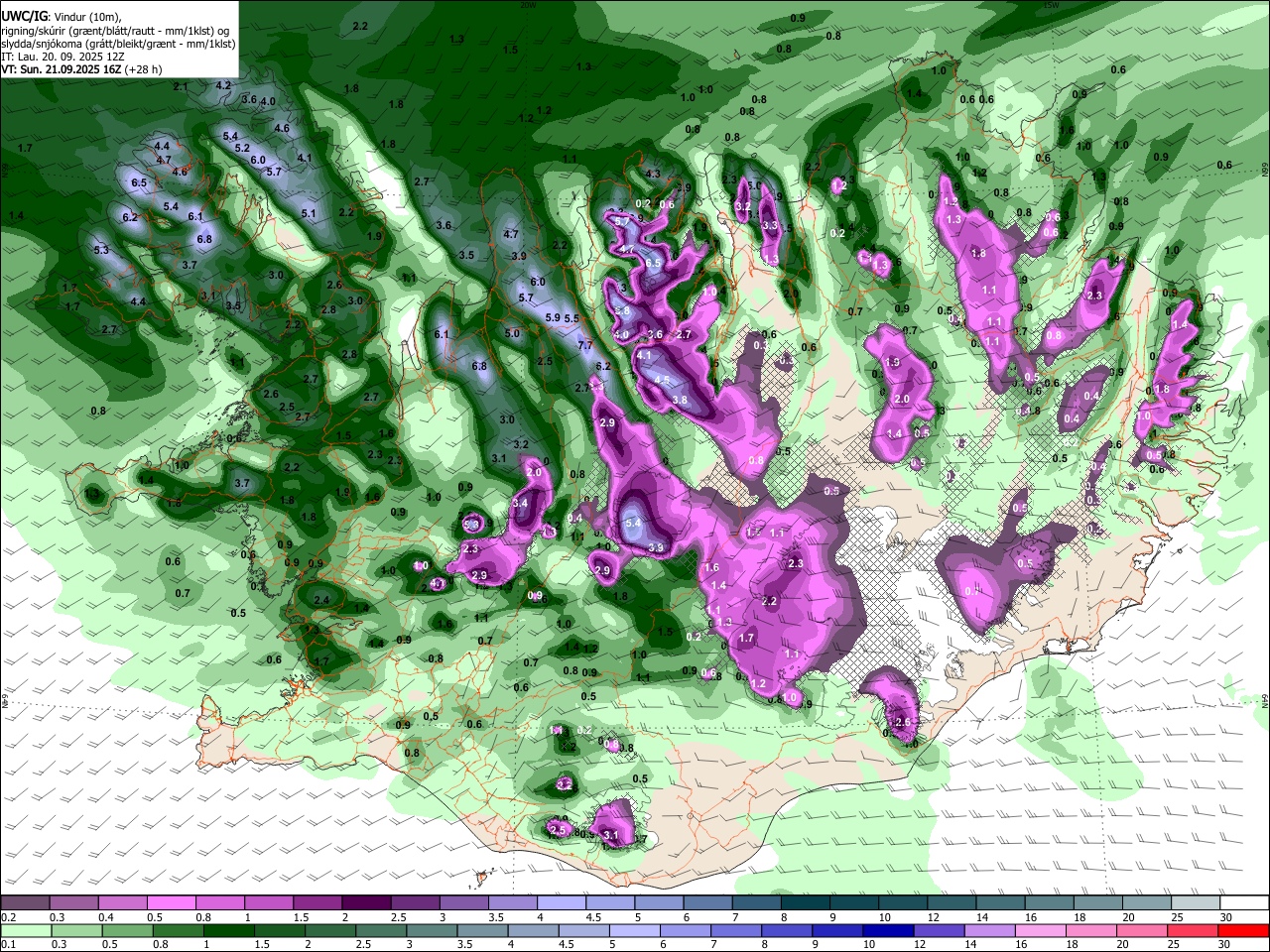Click the initial time 'IT: Lau. 20. 09. 2025 12Z'

(x=63, y=57)
